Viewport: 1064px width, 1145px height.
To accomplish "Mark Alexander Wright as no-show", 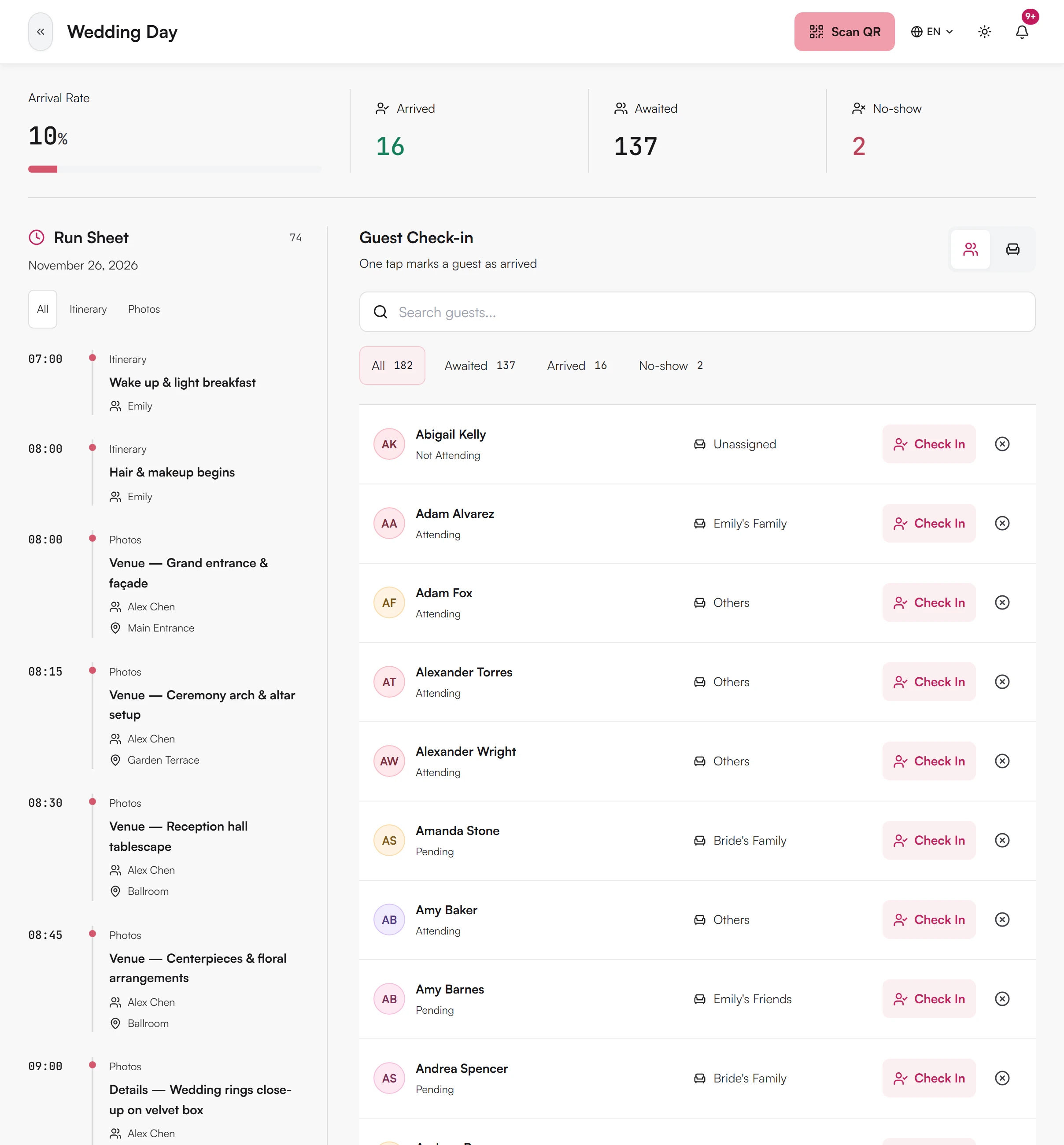I will coord(1002,761).
